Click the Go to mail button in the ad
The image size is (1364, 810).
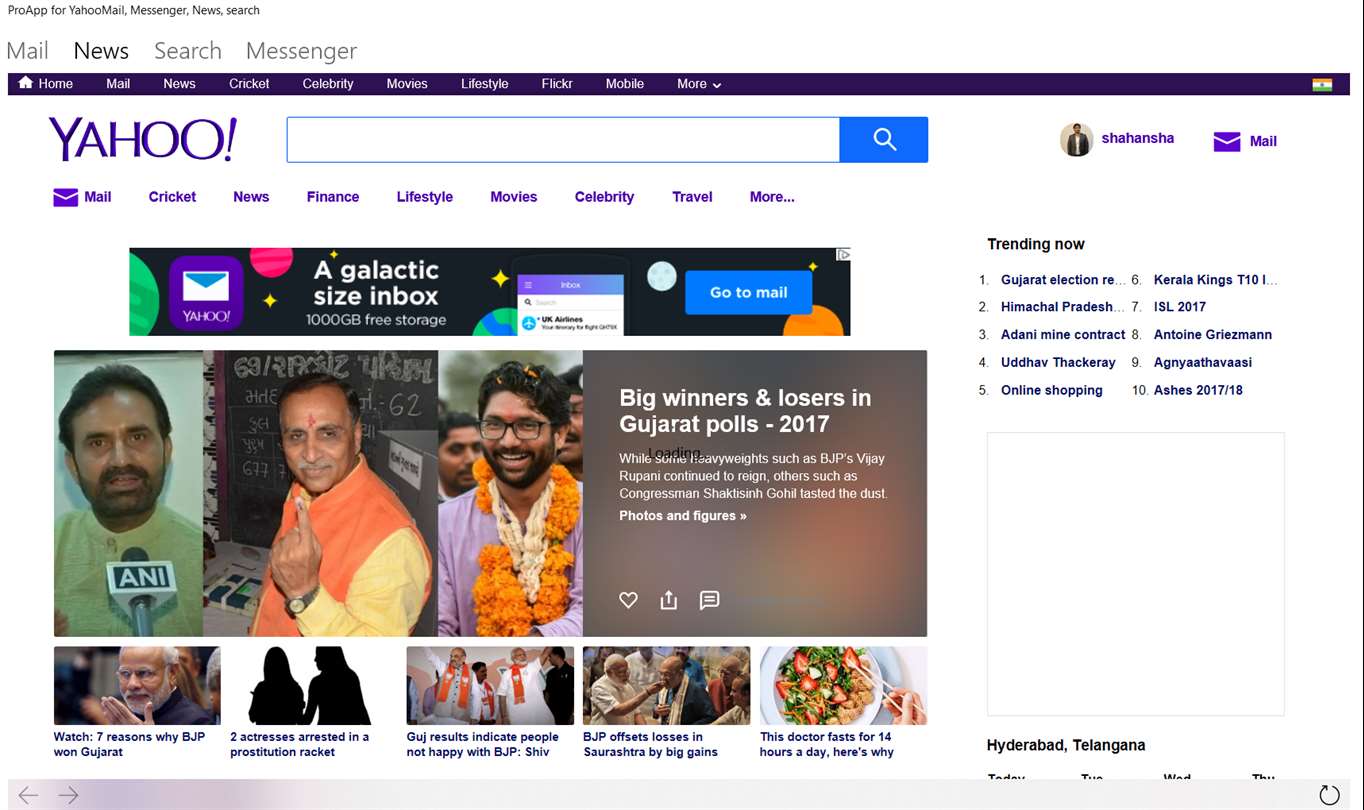coord(748,292)
